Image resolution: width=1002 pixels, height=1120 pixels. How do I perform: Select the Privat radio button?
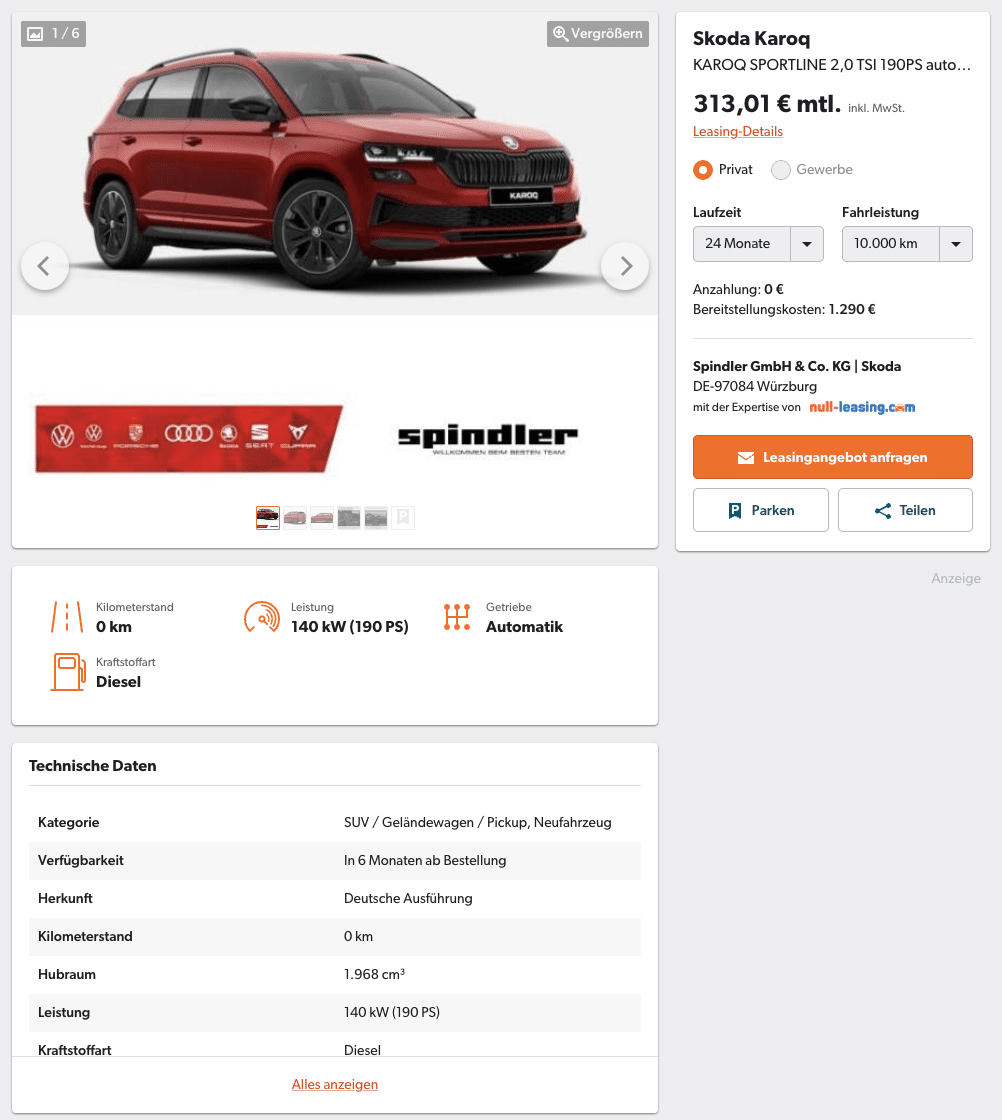click(x=703, y=169)
